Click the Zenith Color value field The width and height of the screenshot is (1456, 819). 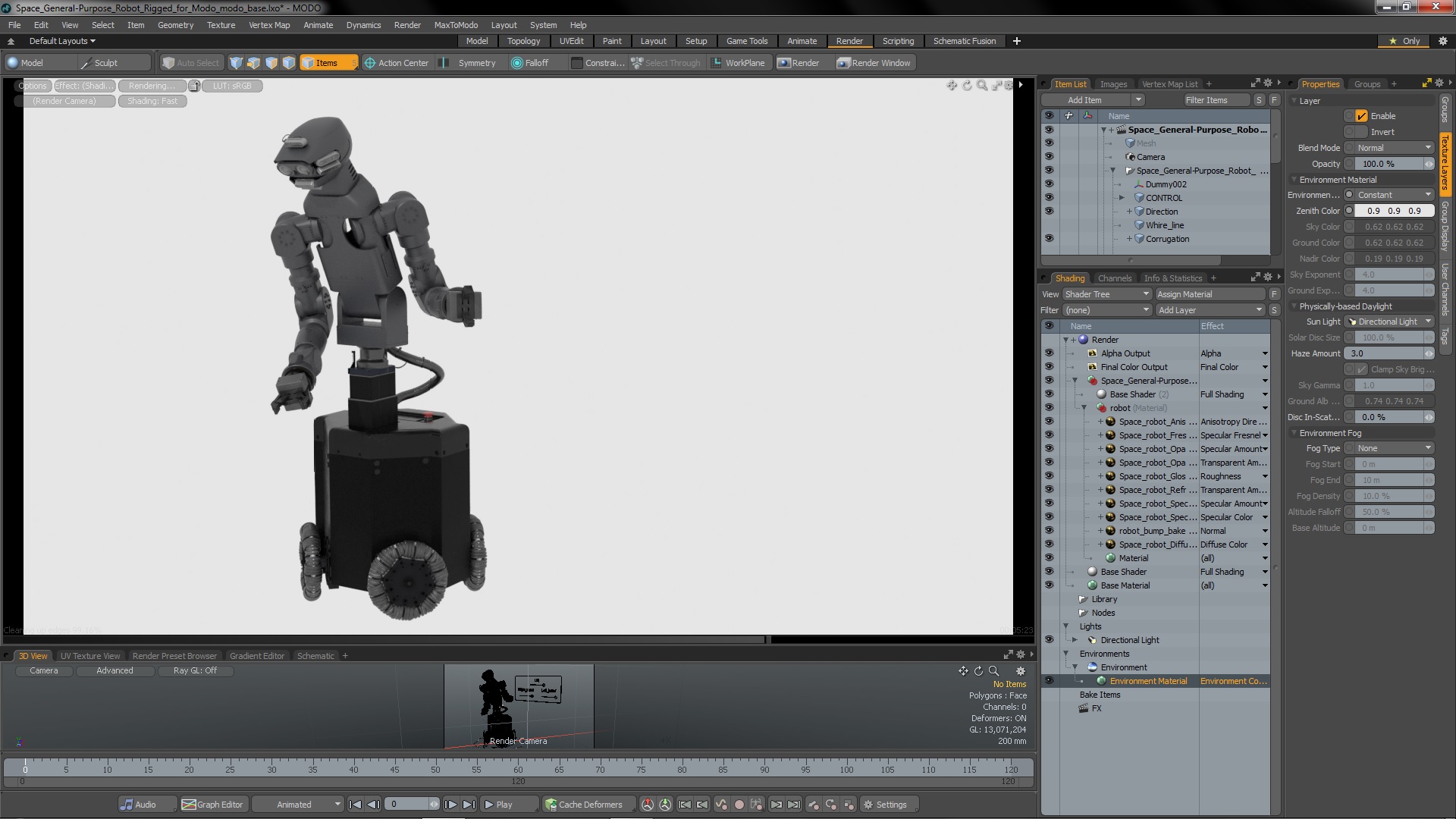1394,211
